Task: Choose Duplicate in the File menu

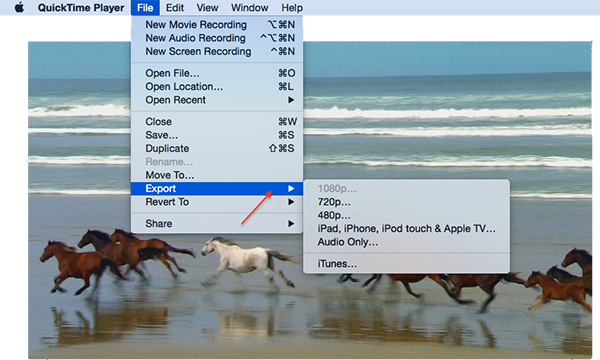Action: [x=217, y=148]
